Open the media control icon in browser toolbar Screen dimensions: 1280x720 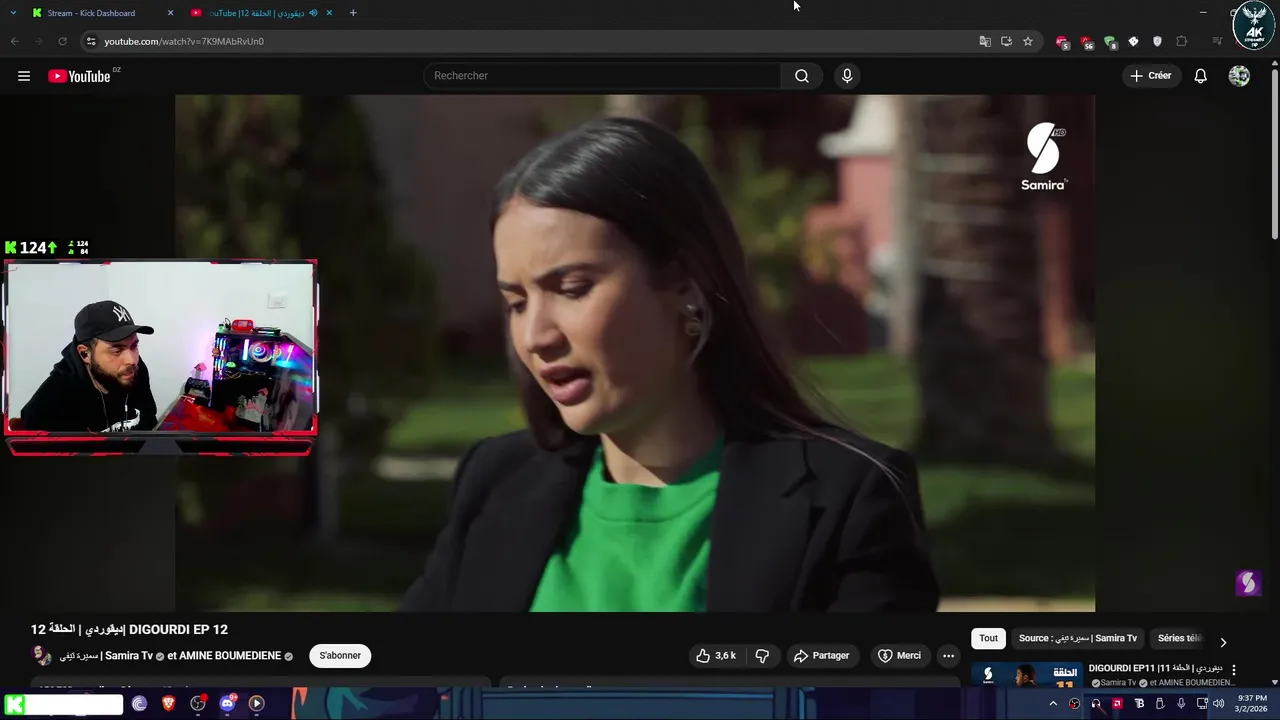tap(1217, 41)
